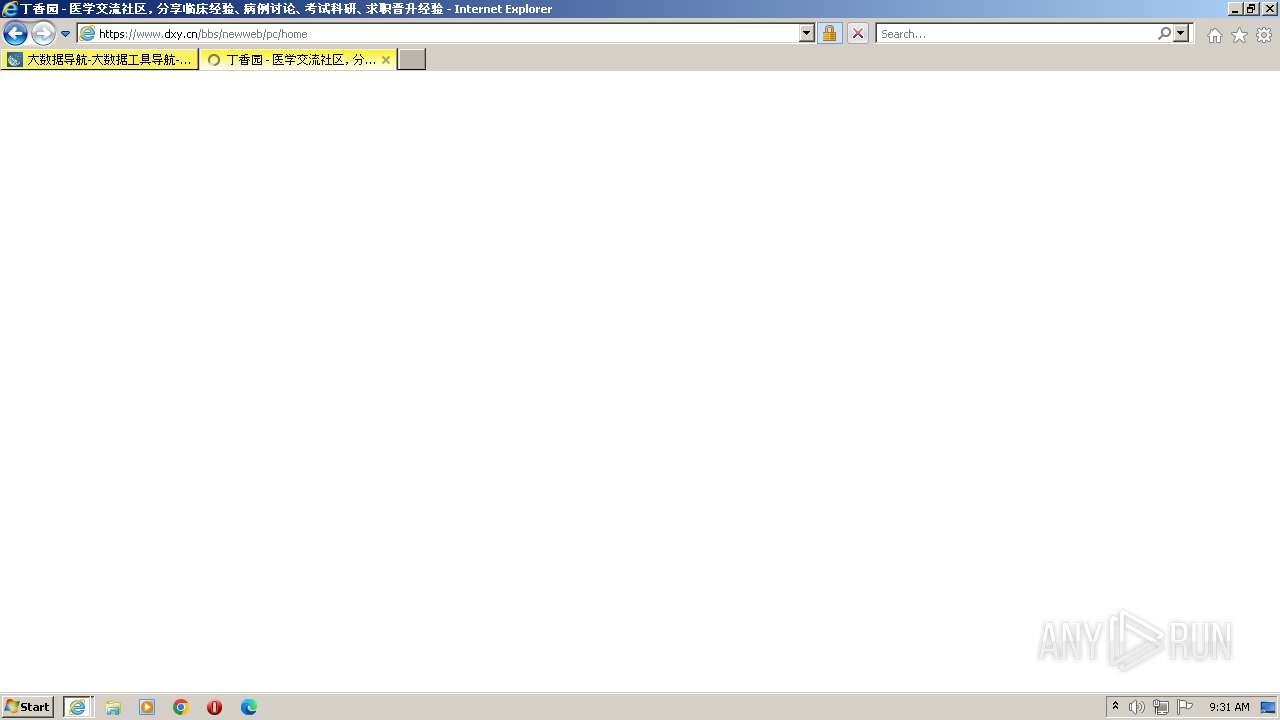
Task: Click Internet Explorer taskbar icon
Action: tap(78, 707)
